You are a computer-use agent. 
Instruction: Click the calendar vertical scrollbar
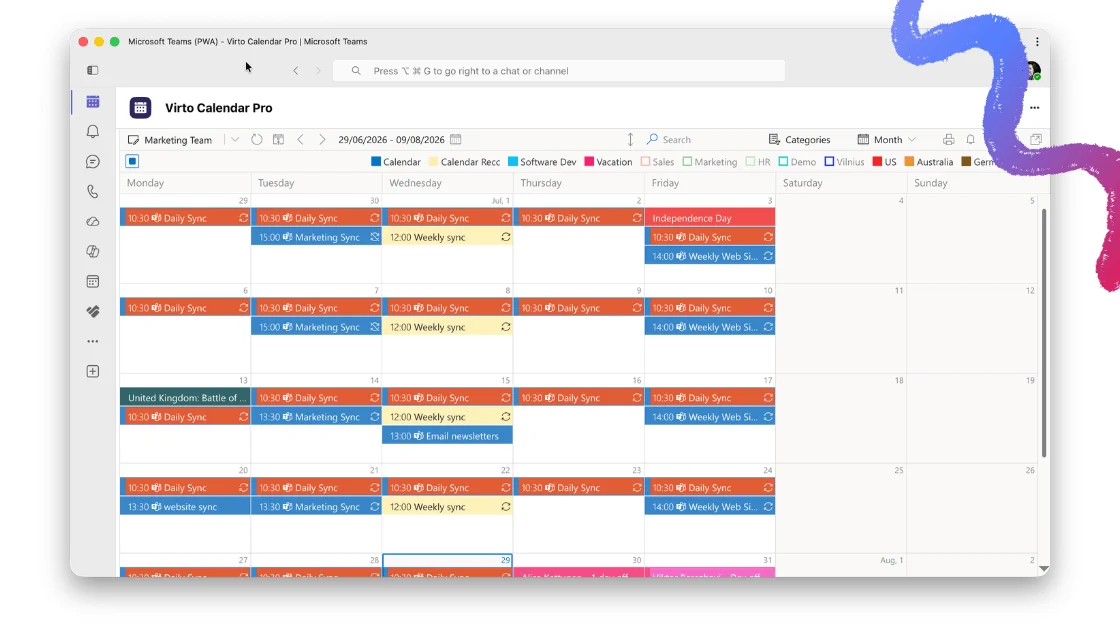[1044, 333]
